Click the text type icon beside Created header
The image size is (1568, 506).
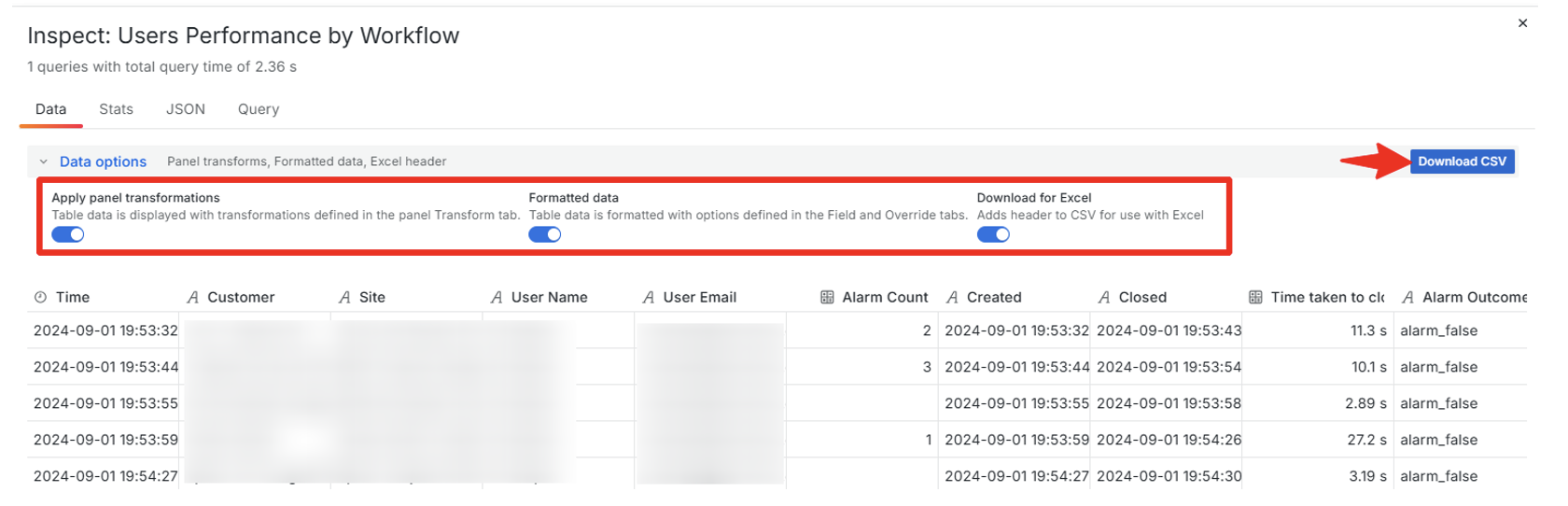[952, 297]
